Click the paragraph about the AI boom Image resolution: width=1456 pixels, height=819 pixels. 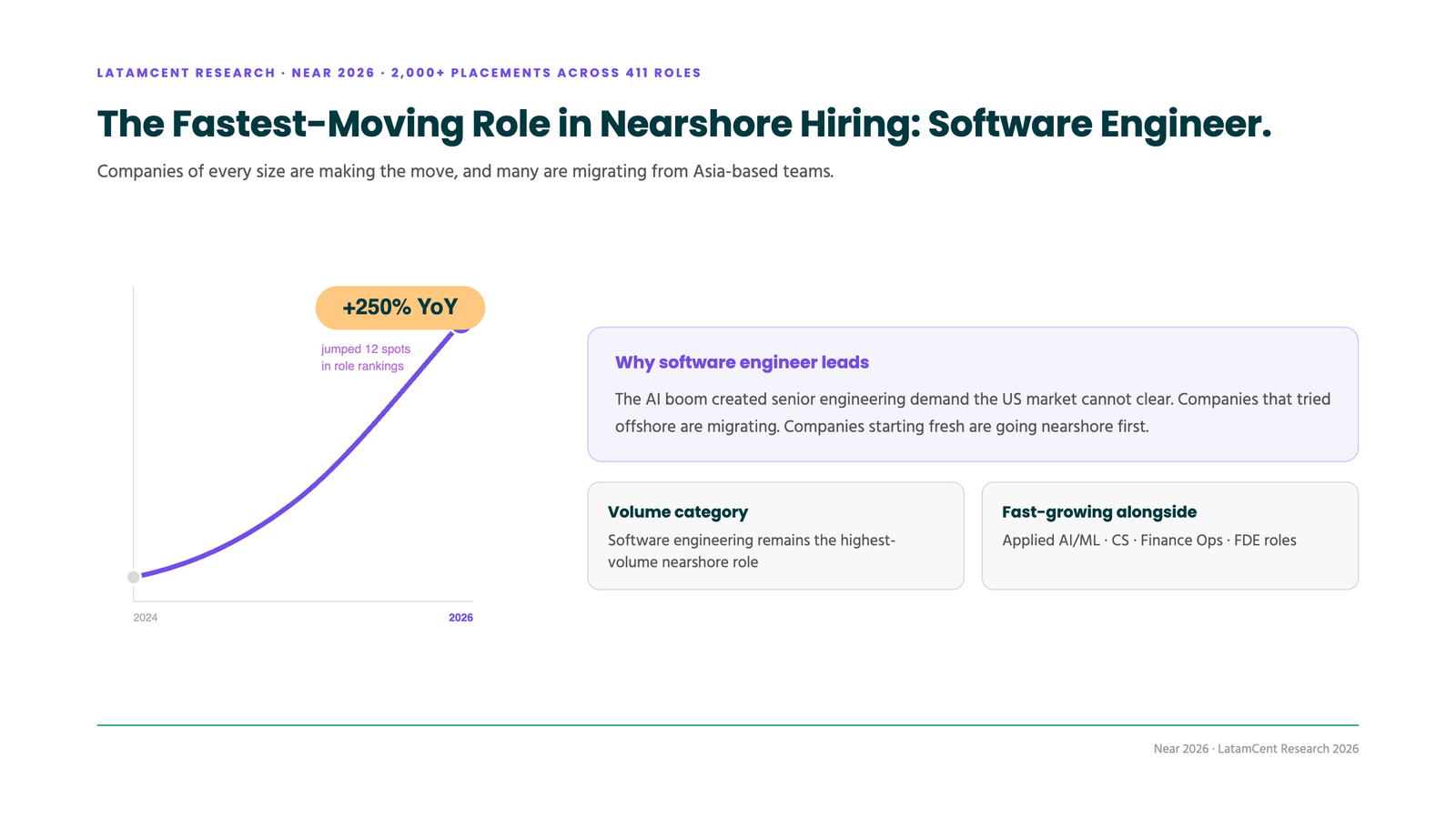[973, 412]
